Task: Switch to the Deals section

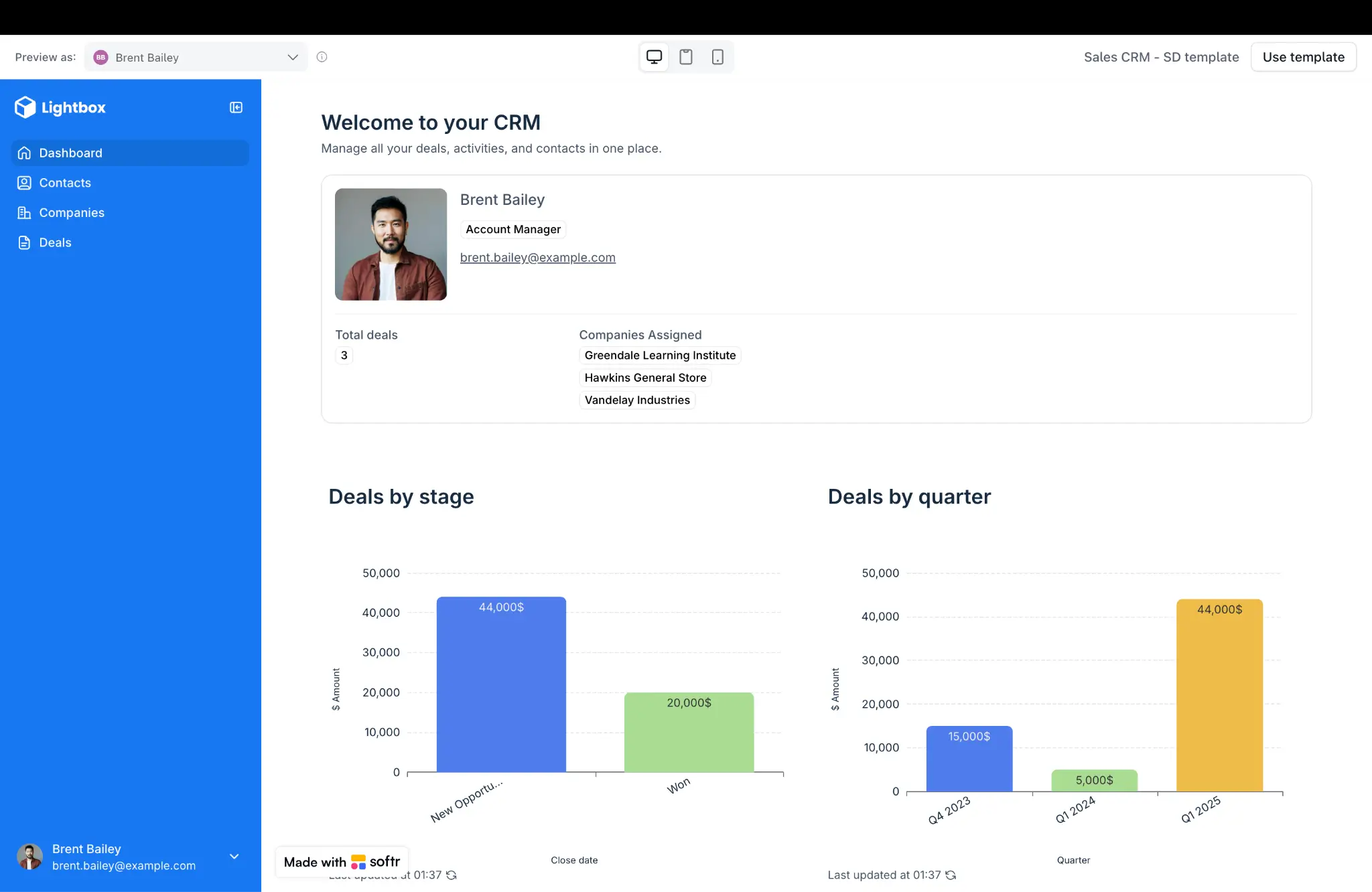Action: pos(55,242)
